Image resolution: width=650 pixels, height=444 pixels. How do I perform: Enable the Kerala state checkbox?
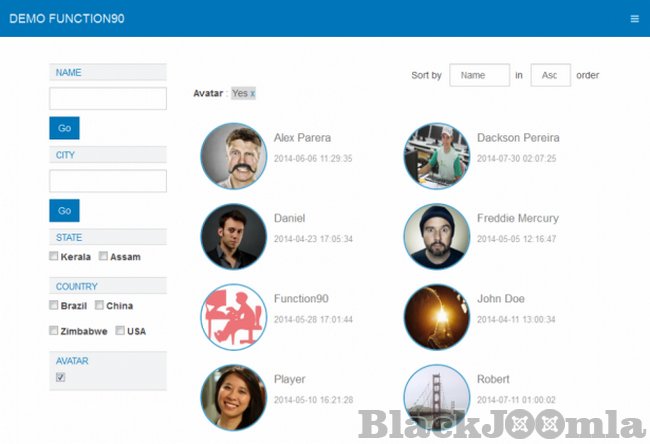tap(54, 257)
